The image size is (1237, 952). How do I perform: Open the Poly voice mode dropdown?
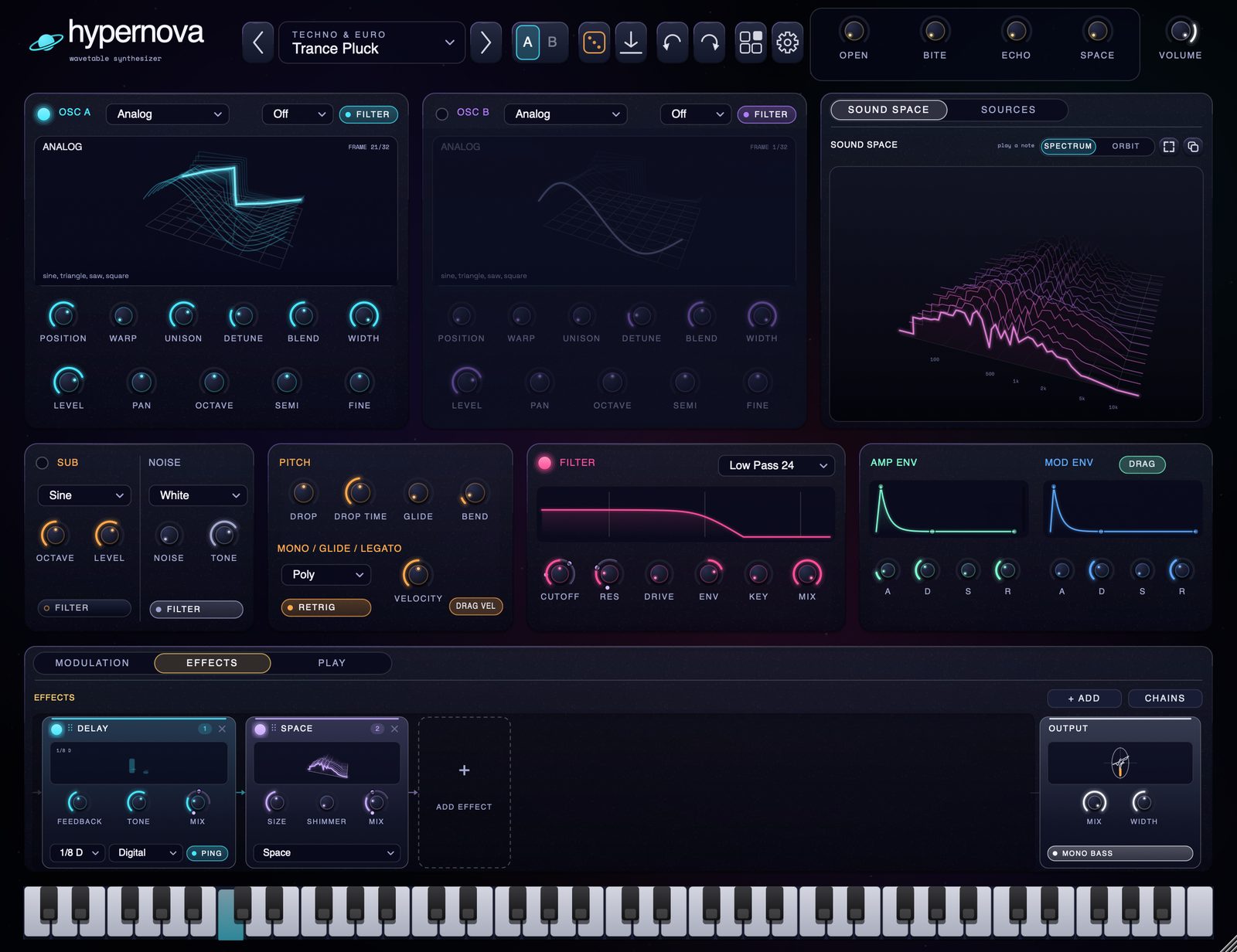point(326,574)
